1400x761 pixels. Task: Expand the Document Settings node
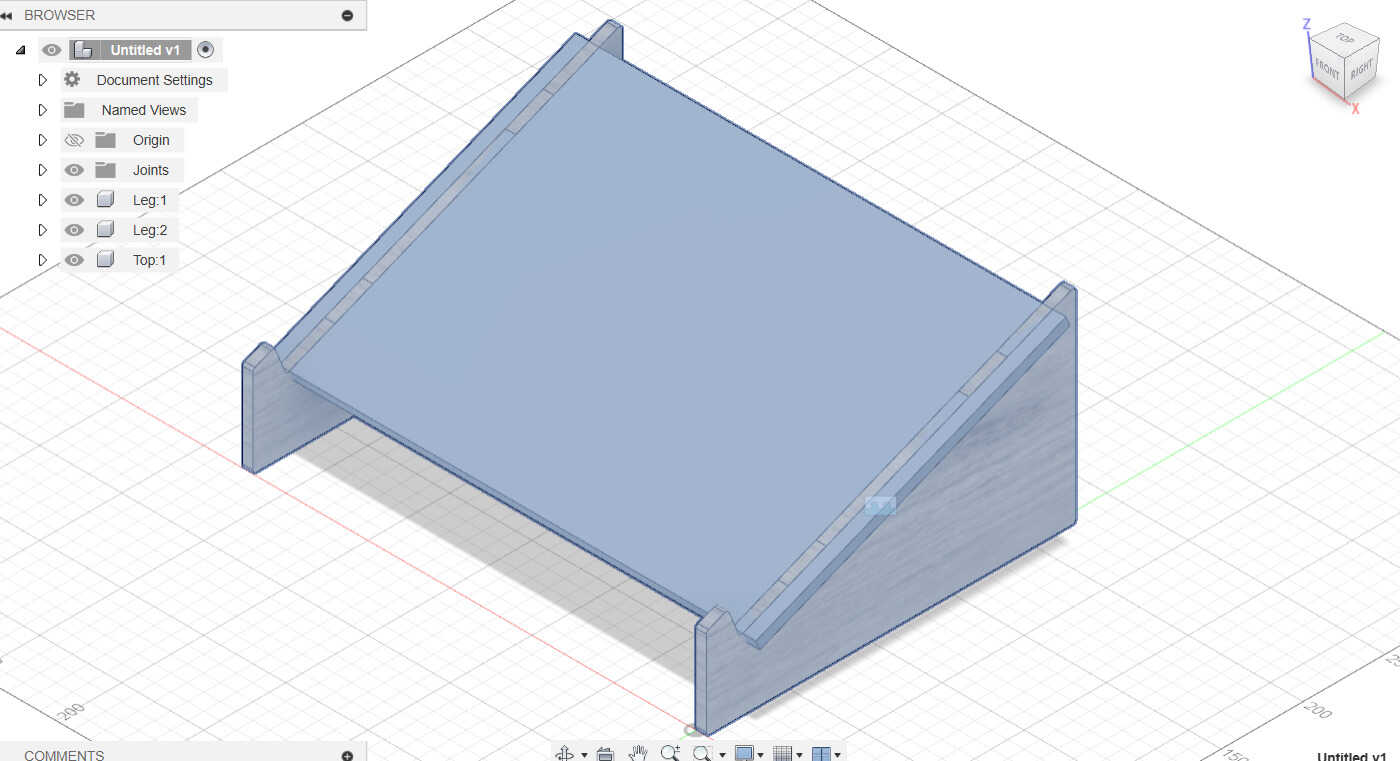pos(42,80)
